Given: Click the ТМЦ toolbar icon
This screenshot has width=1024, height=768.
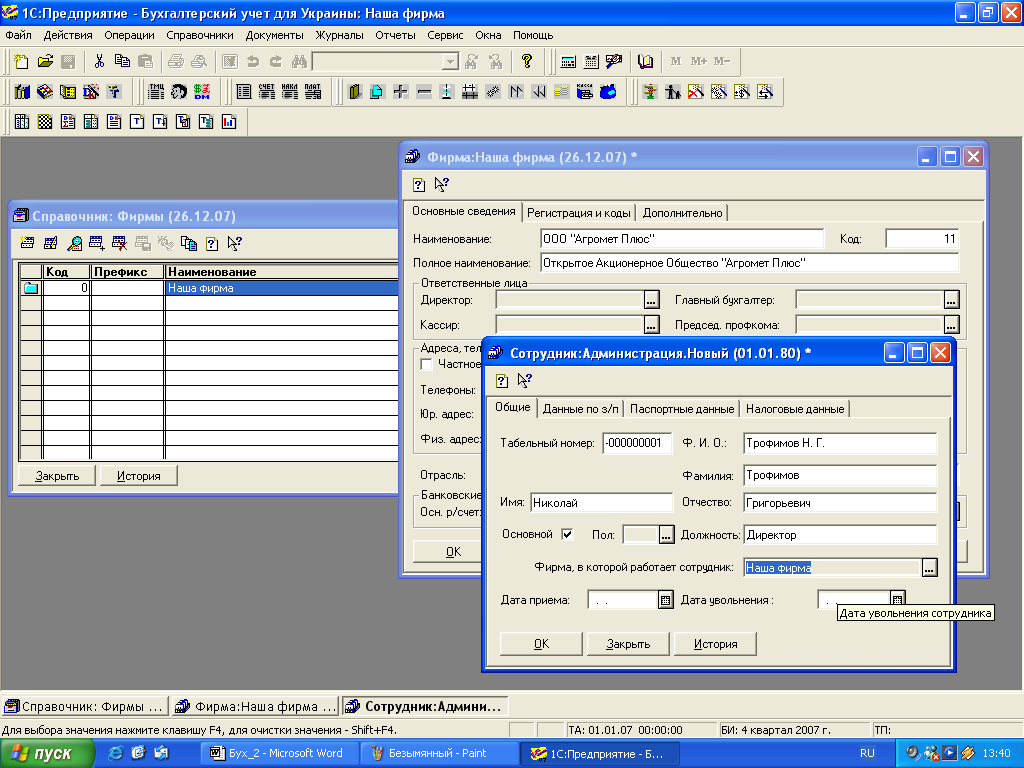Looking at the screenshot, I should (156, 91).
